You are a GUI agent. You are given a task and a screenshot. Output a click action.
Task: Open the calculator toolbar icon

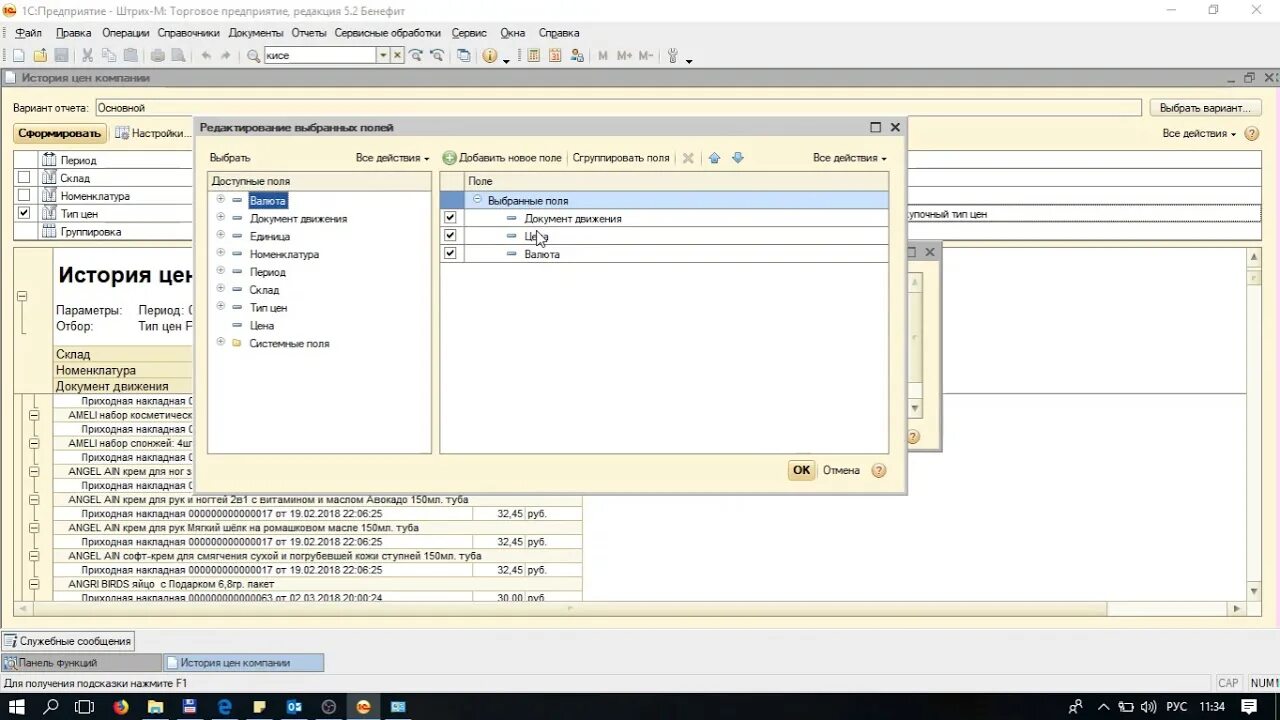(534, 56)
